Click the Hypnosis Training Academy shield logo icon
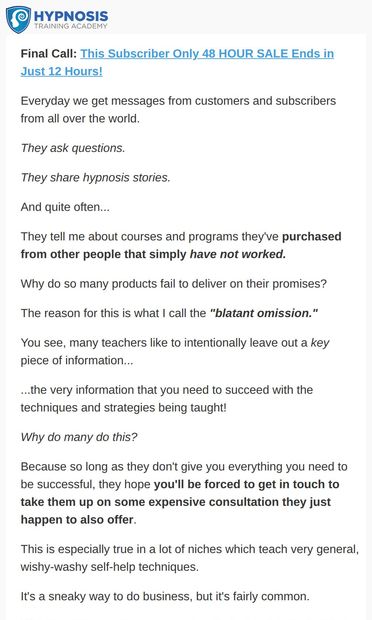The height and width of the screenshot is (620, 372). 18,19
